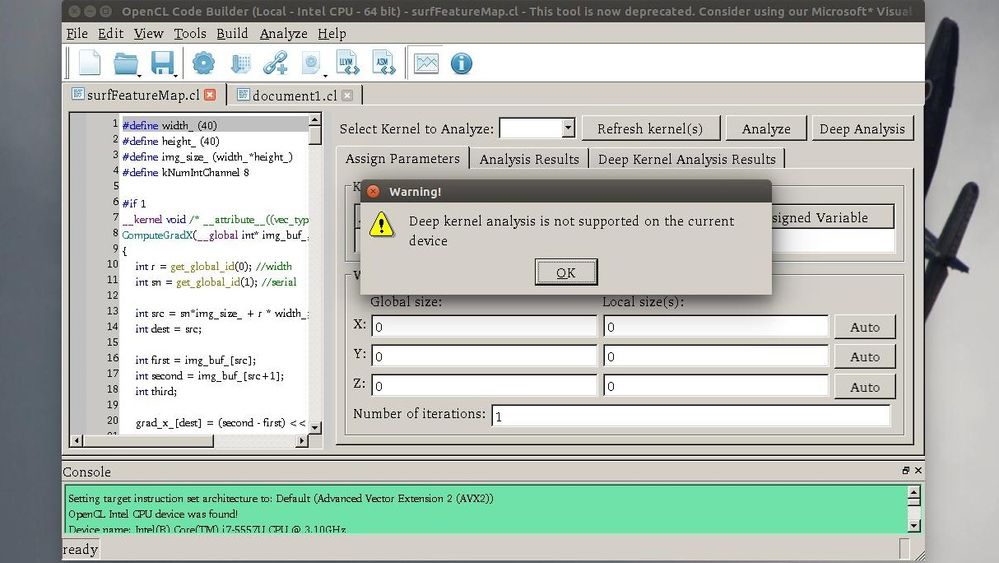Click the X global size field
999x563 pixels.
484,327
